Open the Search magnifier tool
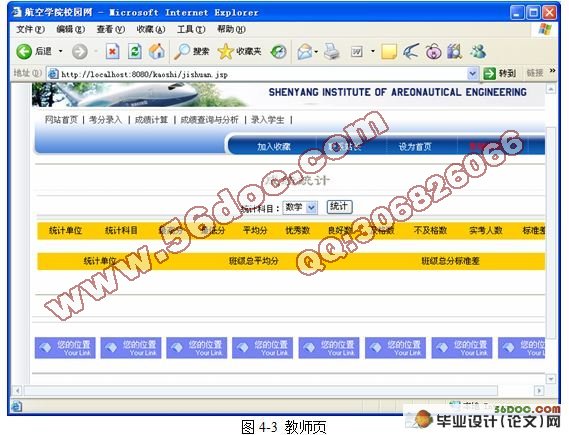The image size is (569, 435). [x=182, y=52]
